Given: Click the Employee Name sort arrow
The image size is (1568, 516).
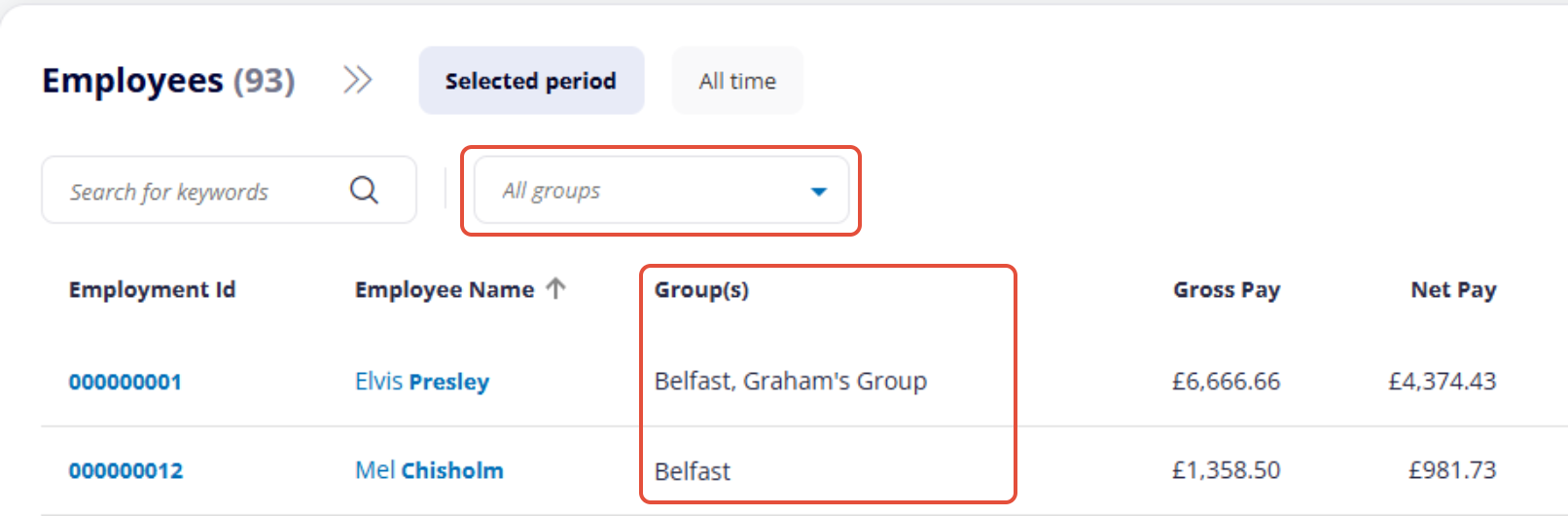Looking at the screenshot, I should (555, 288).
